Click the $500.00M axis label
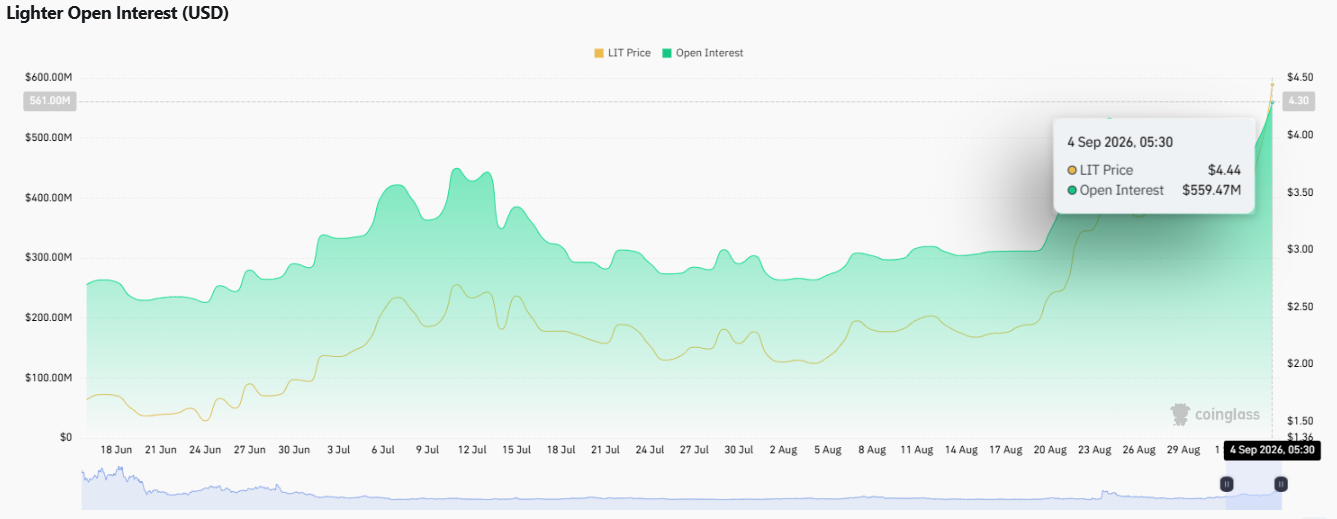 48,137
